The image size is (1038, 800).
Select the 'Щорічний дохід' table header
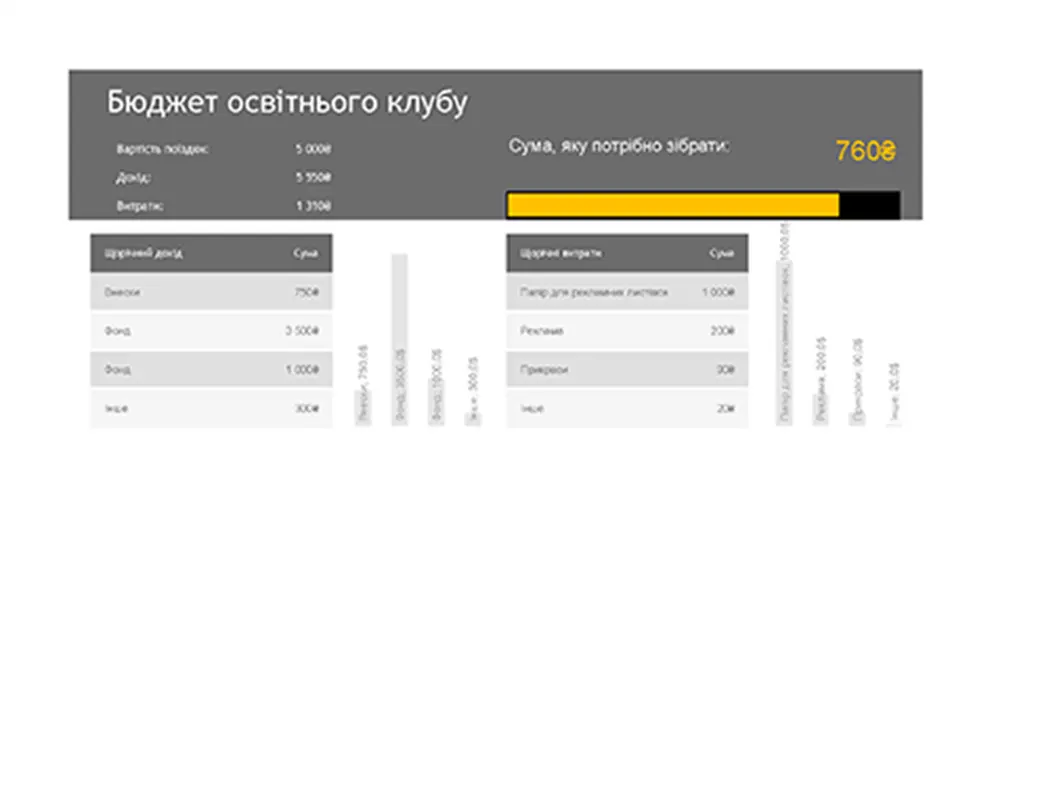[x=144, y=254]
